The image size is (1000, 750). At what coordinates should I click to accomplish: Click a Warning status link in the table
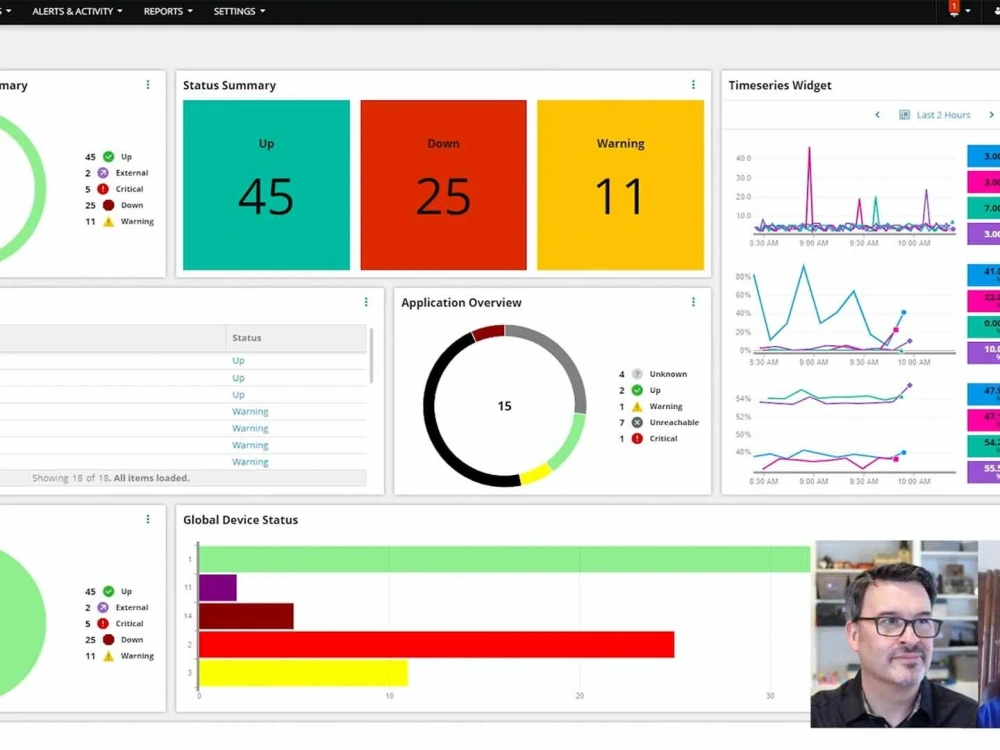(250, 411)
